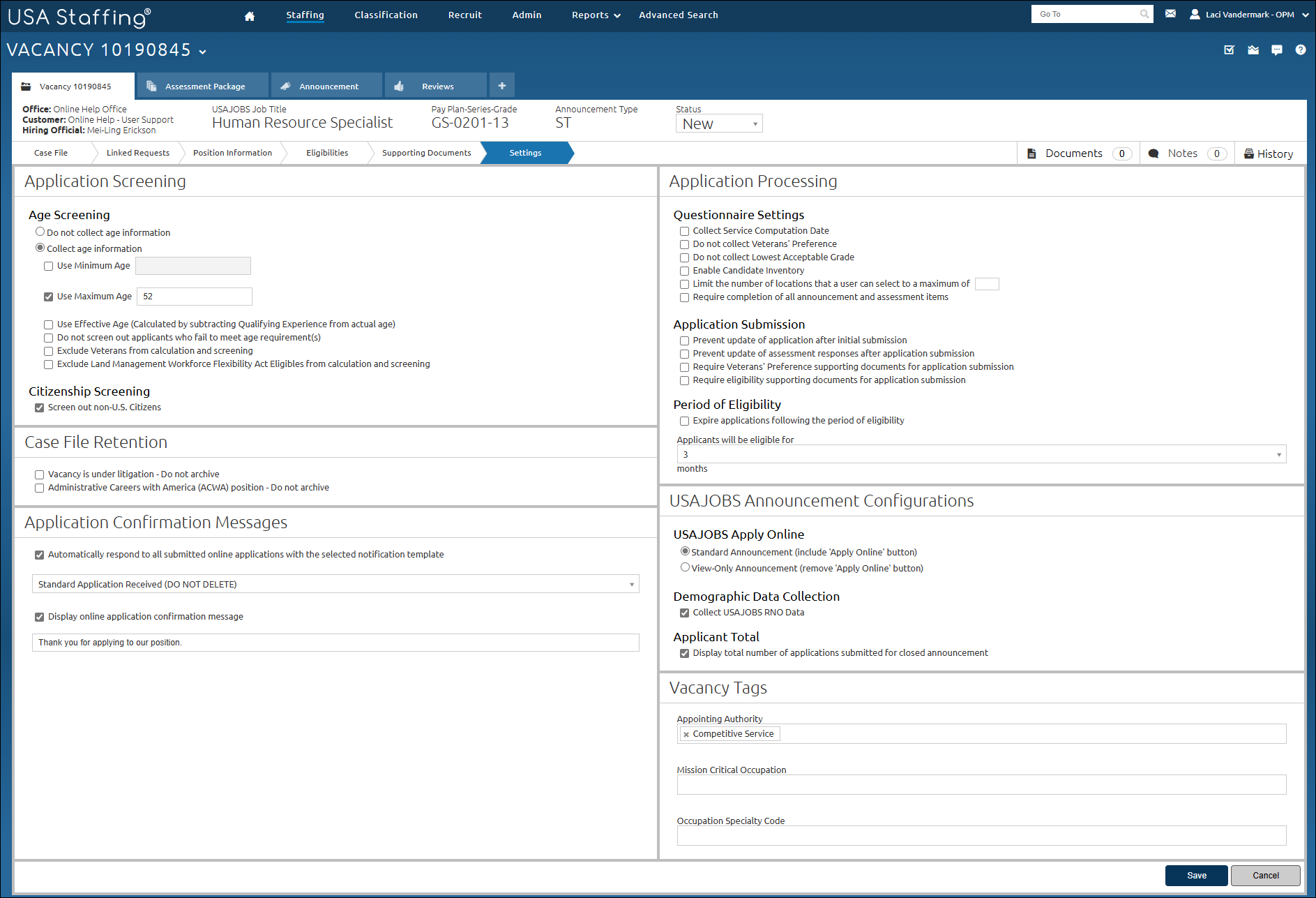Open the chat bubble feedback icon
The image size is (1316, 898).
tap(1277, 50)
